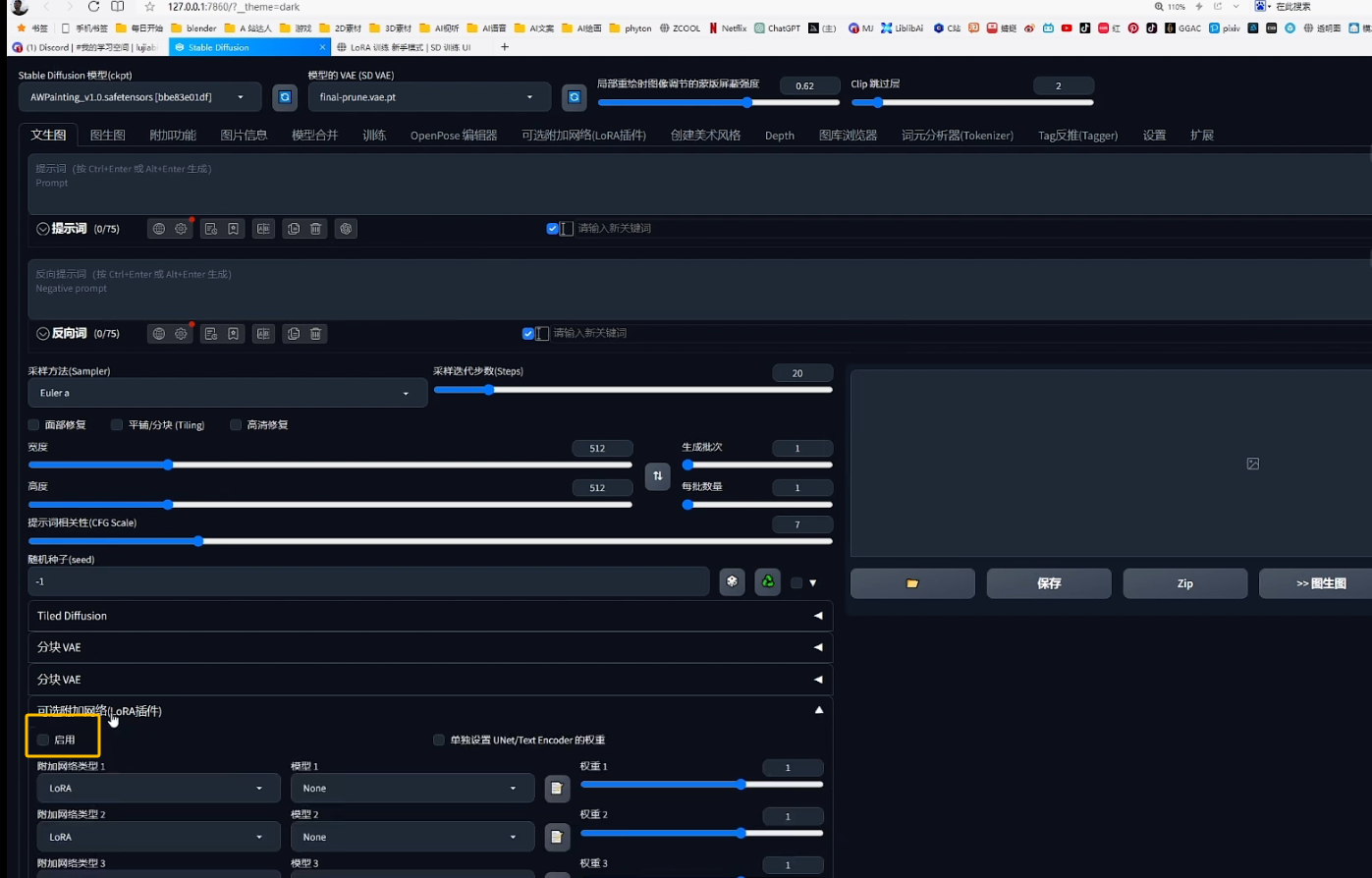Click the 保存 button
The height and width of the screenshot is (878, 1372).
[x=1049, y=583]
